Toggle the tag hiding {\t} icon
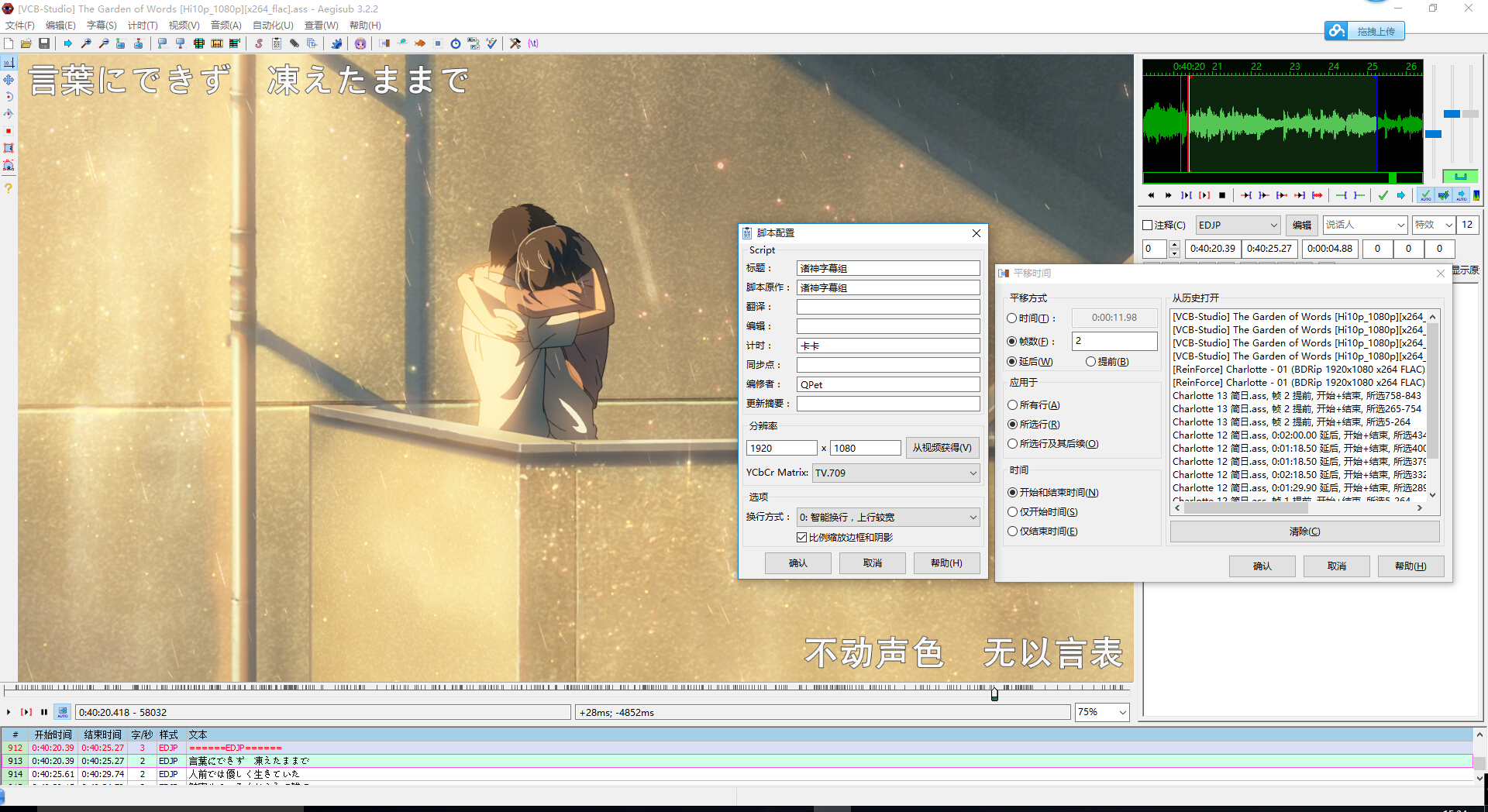The height and width of the screenshot is (812, 1488). click(533, 43)
